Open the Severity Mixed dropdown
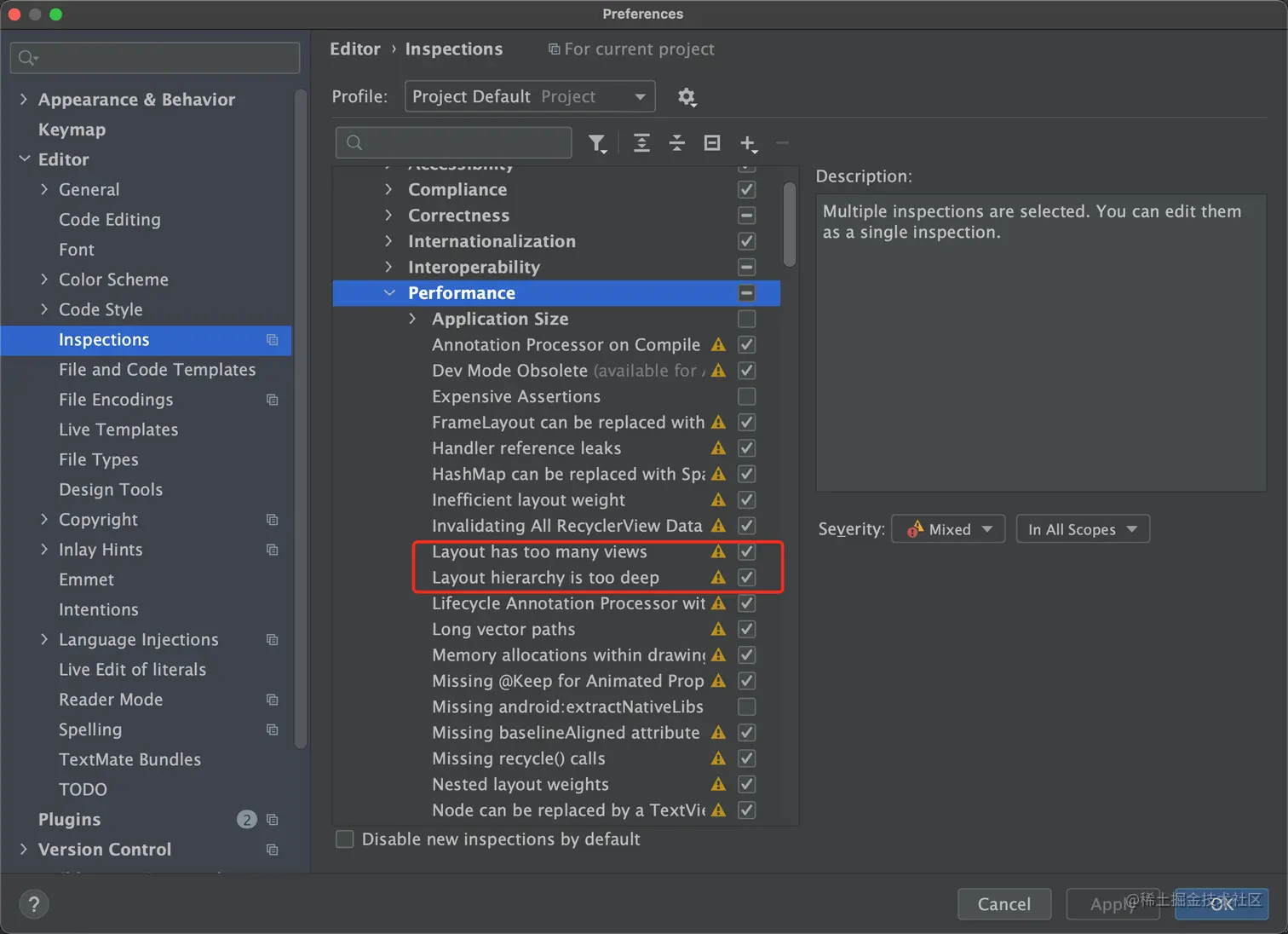 [948, 529]
